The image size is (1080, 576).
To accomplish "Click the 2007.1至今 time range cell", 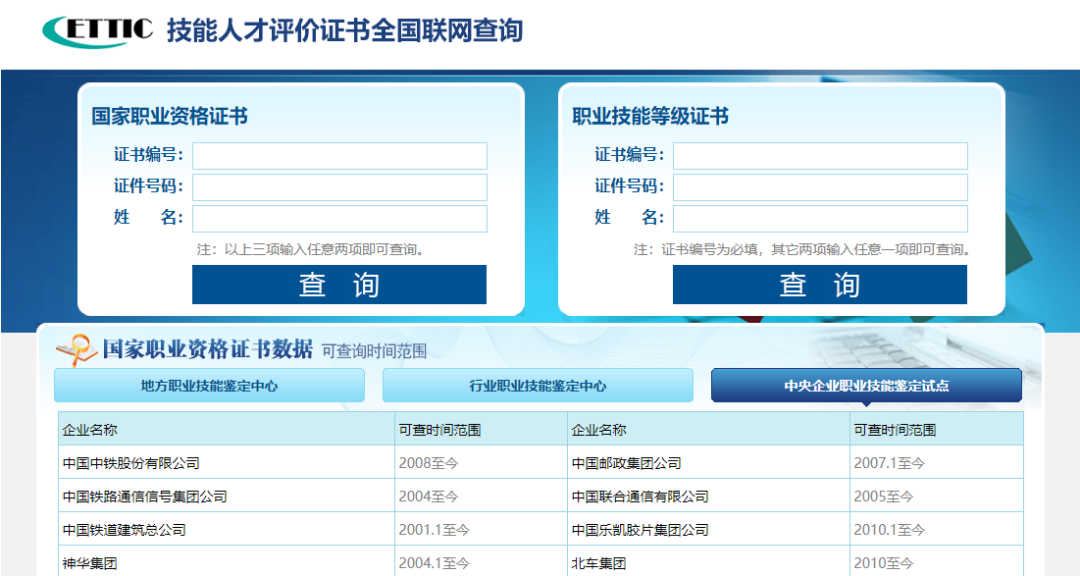I will [x=937, y=463].
